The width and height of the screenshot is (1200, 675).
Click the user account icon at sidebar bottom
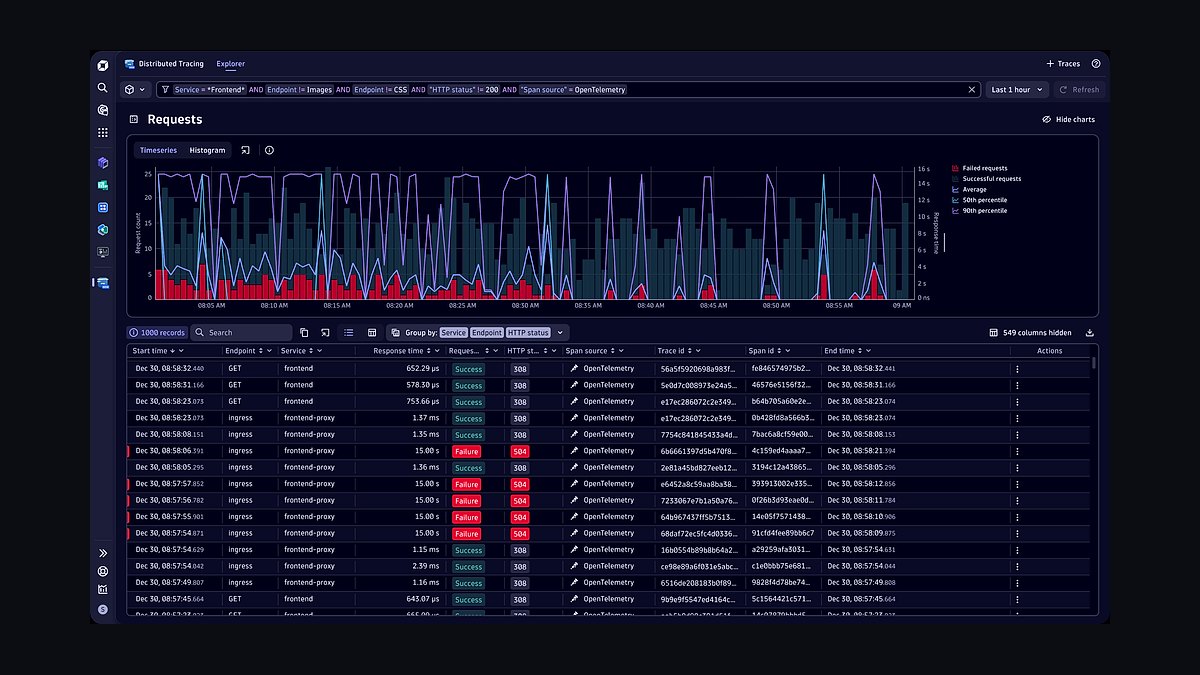[102, 608]
